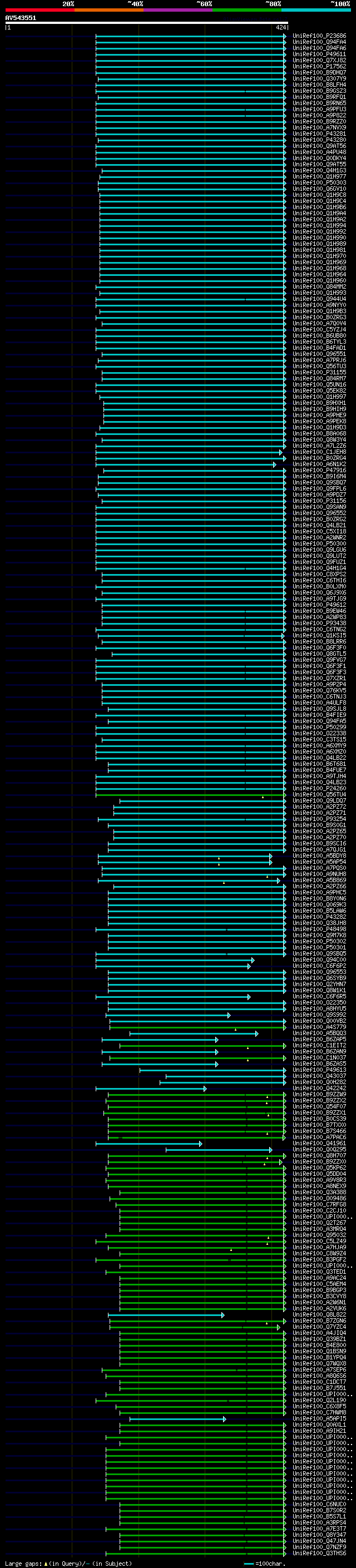Viewport: 356px width, 1568px height.
Task: Select the UniRef100_P43281 label
Action: pyautogui.click(x=319, y=134)
